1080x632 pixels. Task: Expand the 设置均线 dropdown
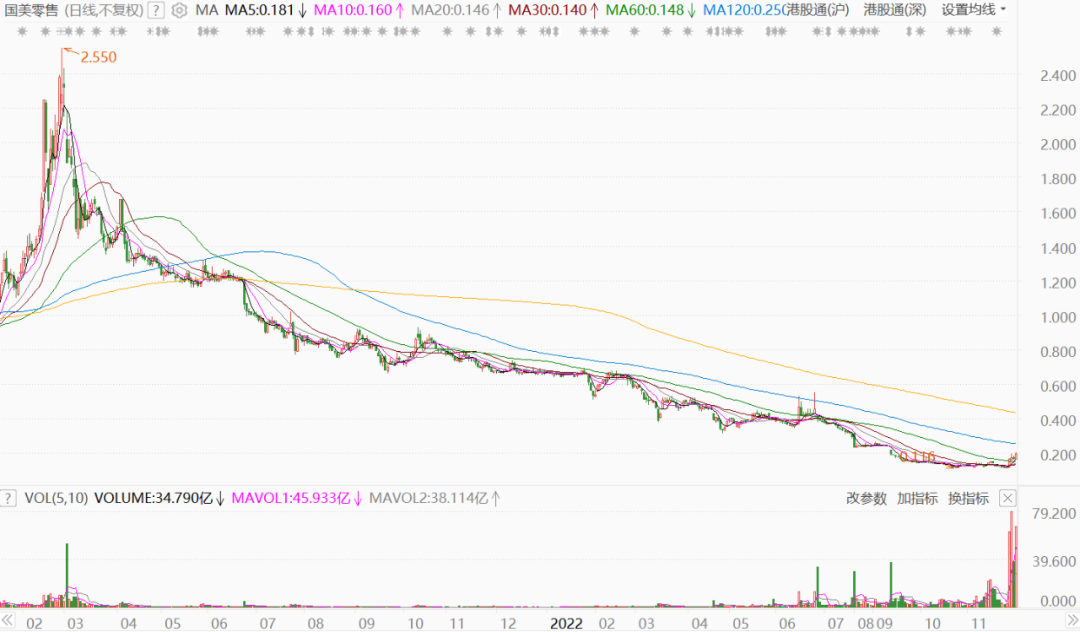pos(974,10)
